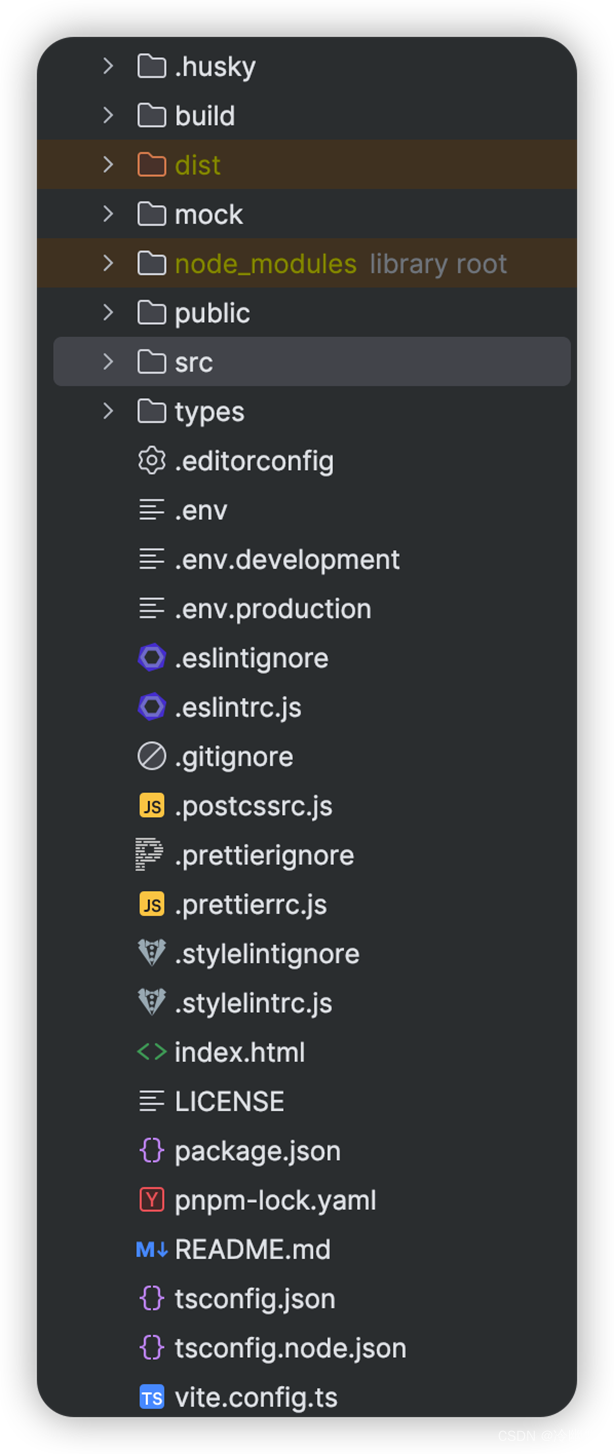Select the src folder name
This screenshot has height=1454, width=614.
(x=194, y=362)
